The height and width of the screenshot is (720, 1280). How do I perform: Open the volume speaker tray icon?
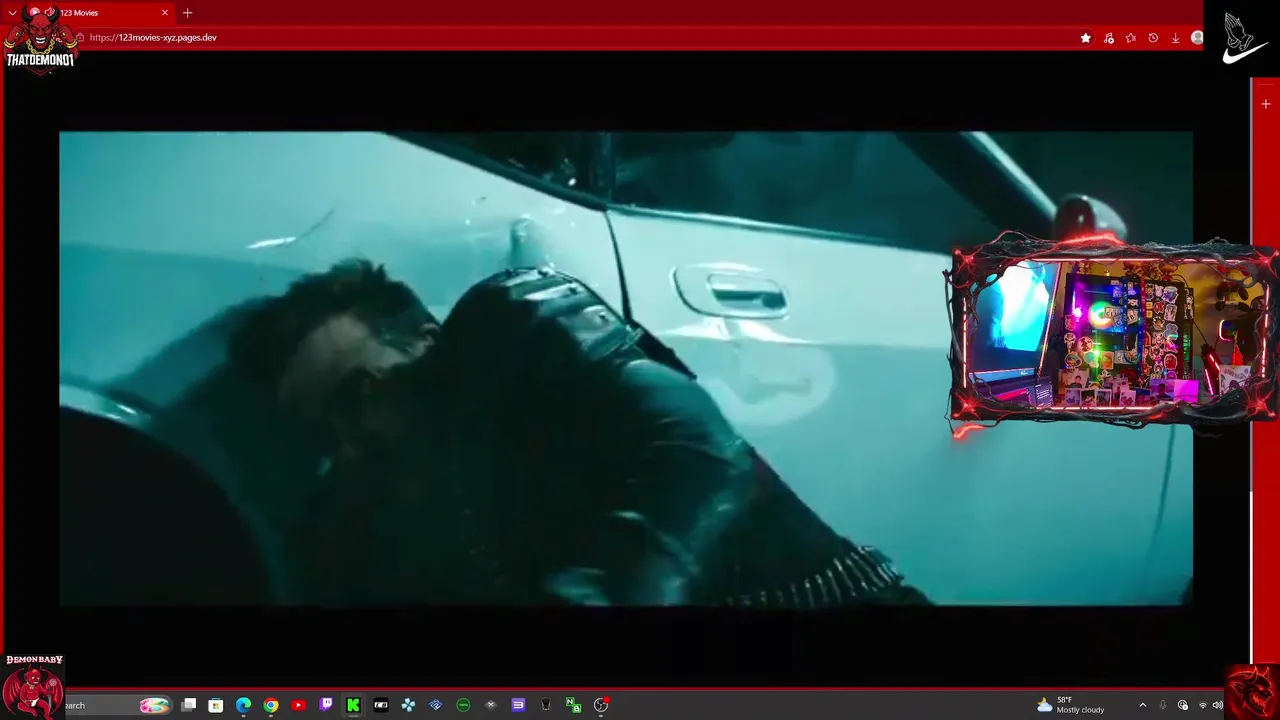(1217, 705)
